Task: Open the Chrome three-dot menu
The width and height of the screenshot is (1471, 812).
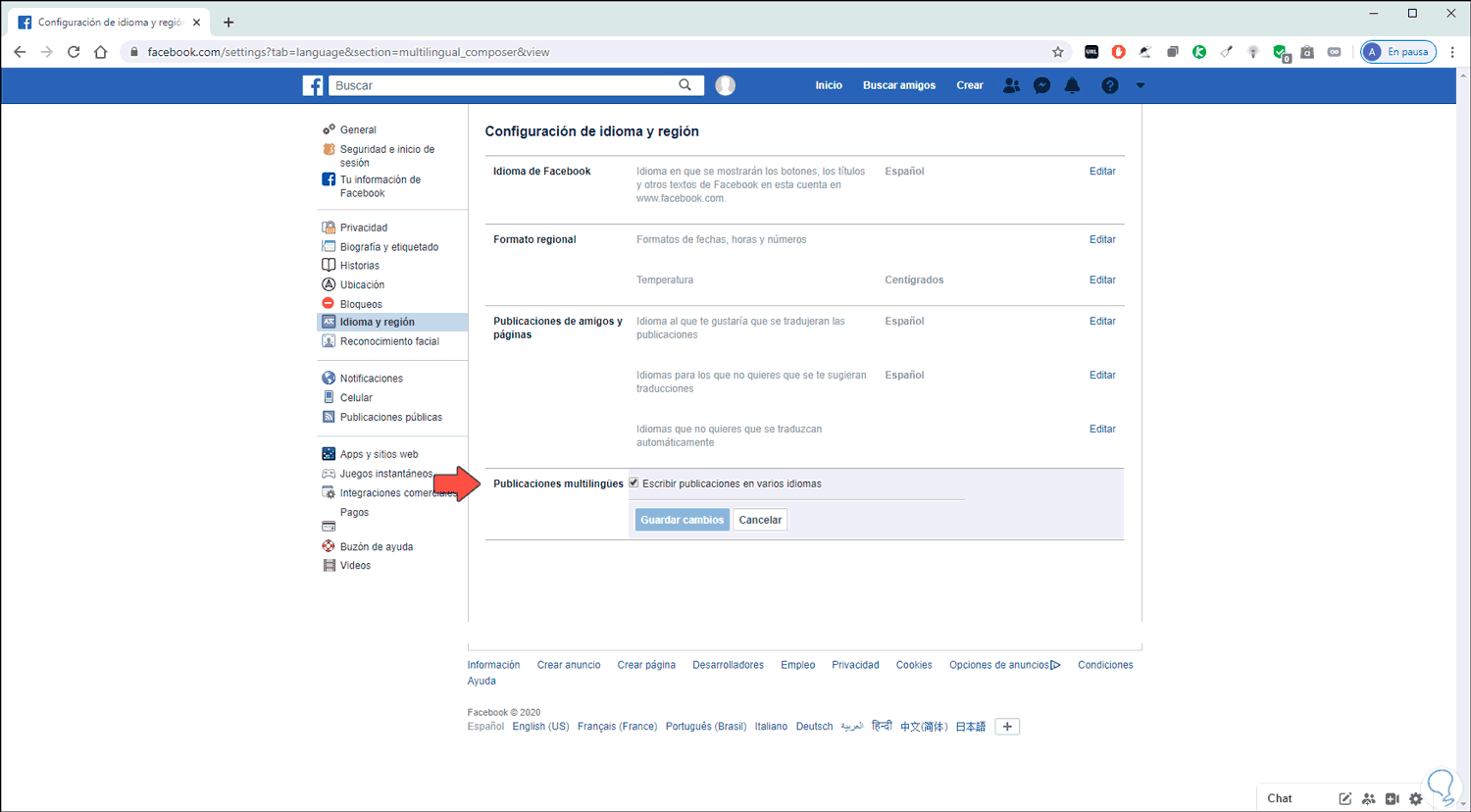Action: pyautogui.click(x=1452, y=52)
